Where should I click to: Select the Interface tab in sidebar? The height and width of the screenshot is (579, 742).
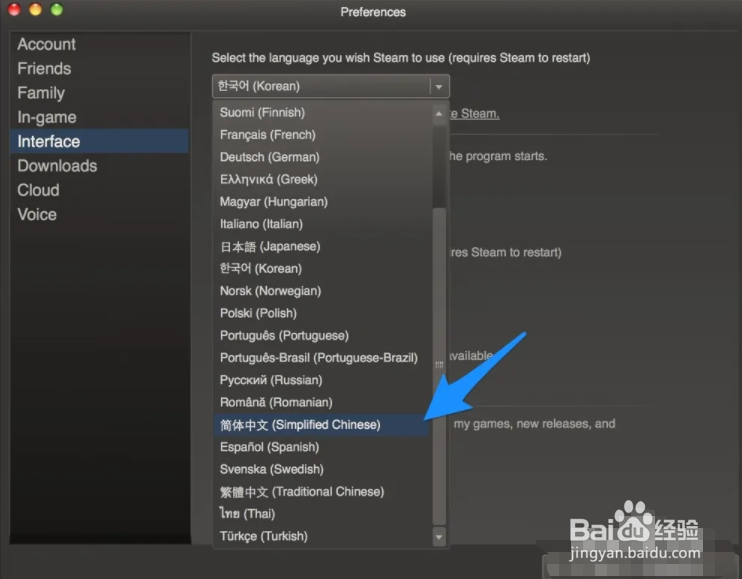(99, 141)
